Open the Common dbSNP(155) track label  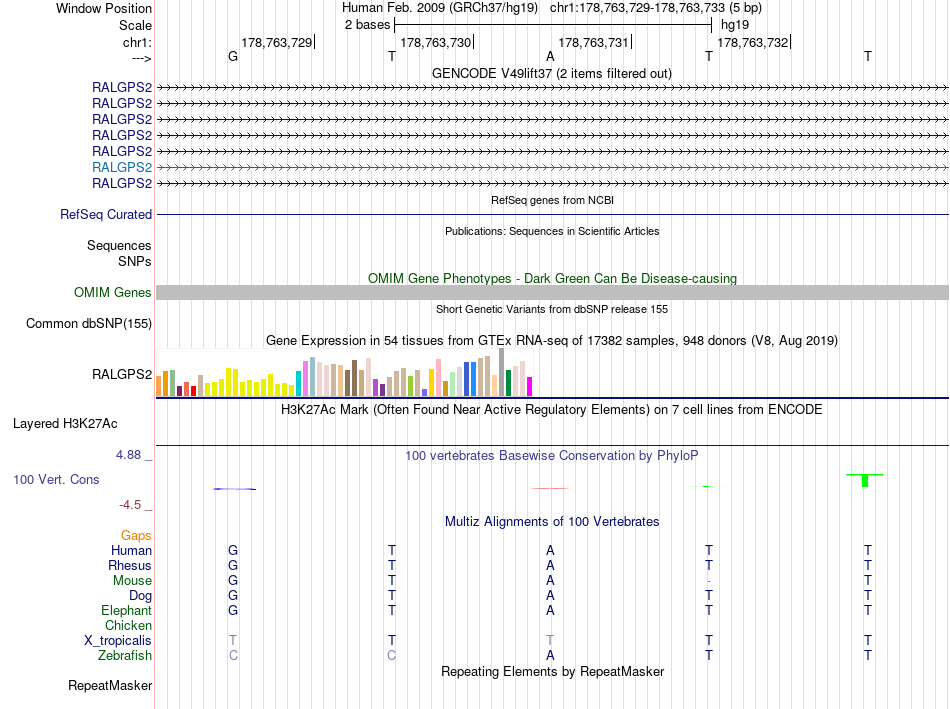click(88, 324)
